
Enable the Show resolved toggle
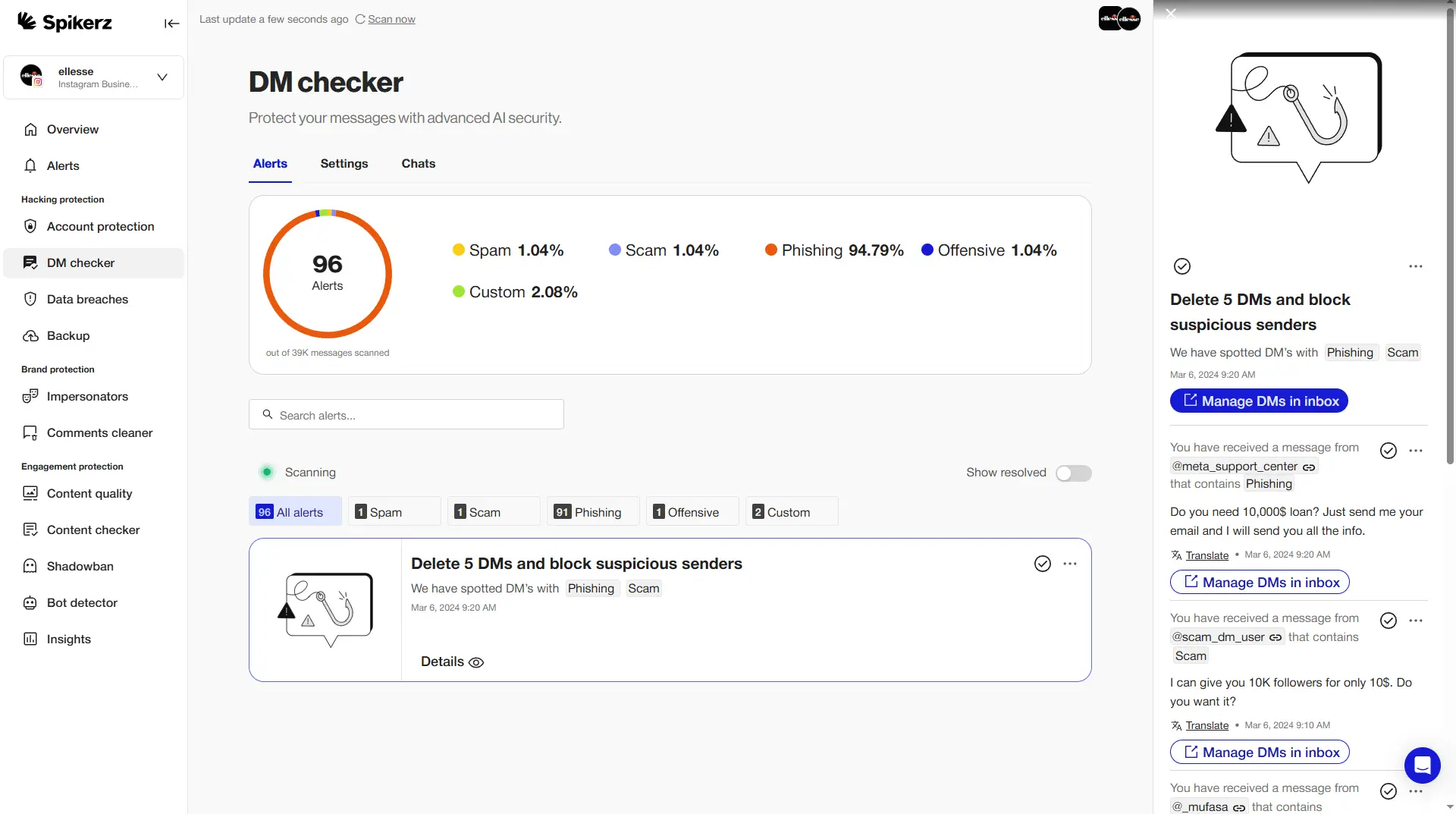pyautogui.click(x=1074, y=473)
